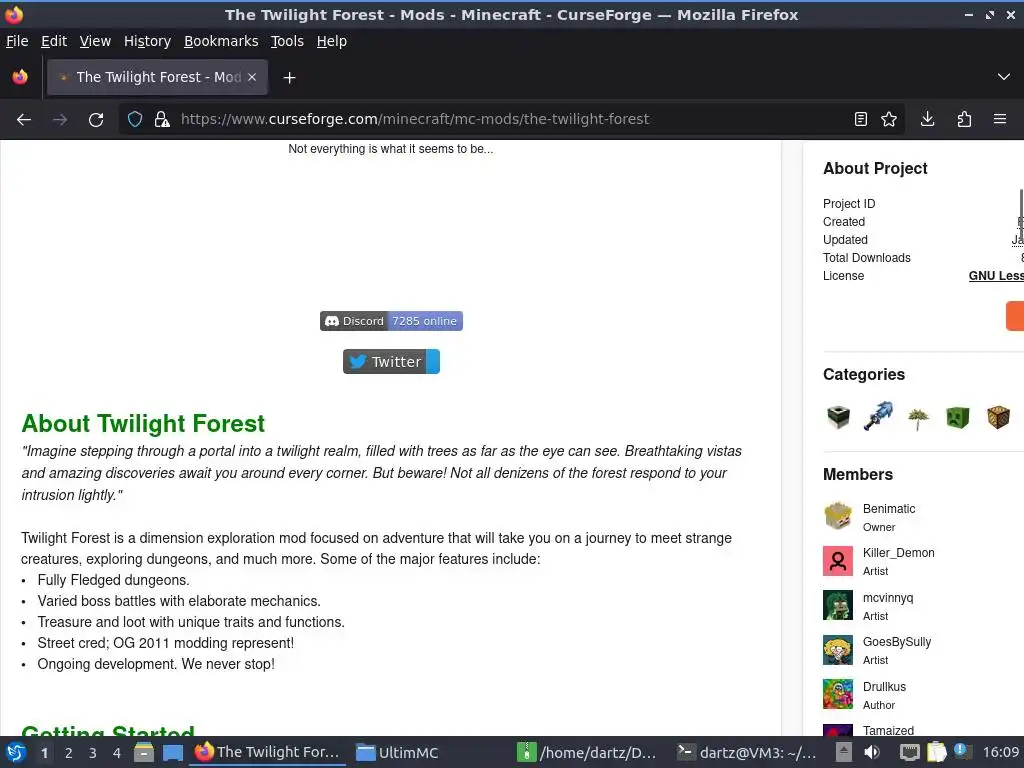Open the Bookmarks menu

[221, 41]
